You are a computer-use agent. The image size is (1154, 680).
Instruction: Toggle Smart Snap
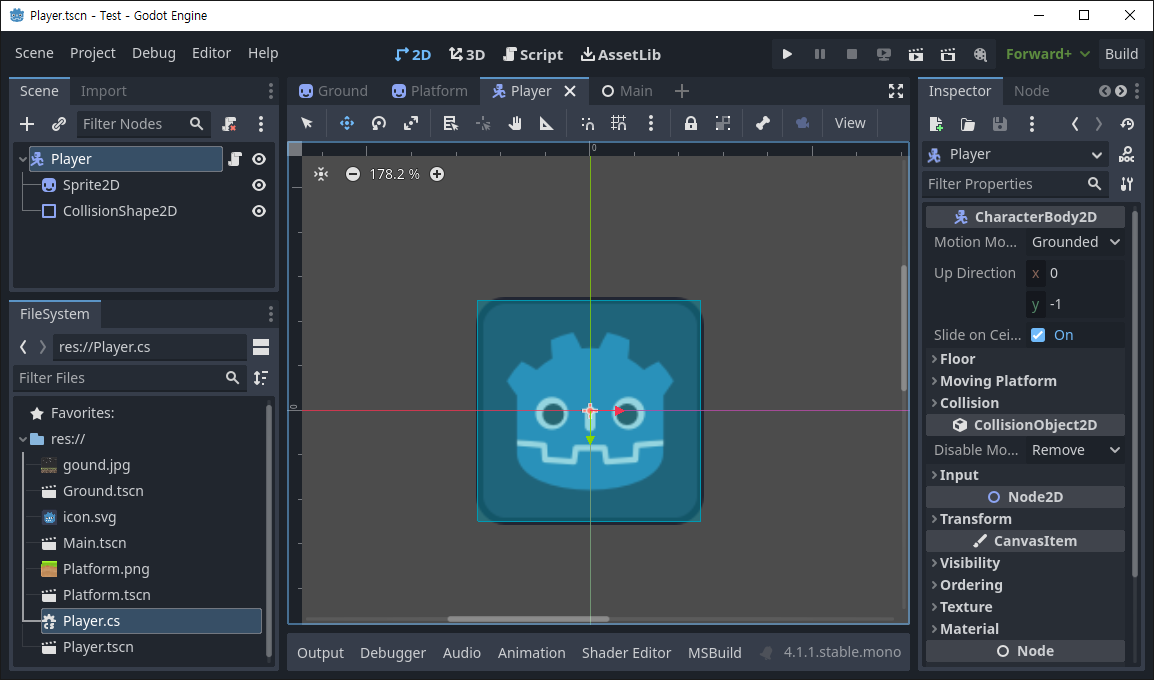point(587,124)
